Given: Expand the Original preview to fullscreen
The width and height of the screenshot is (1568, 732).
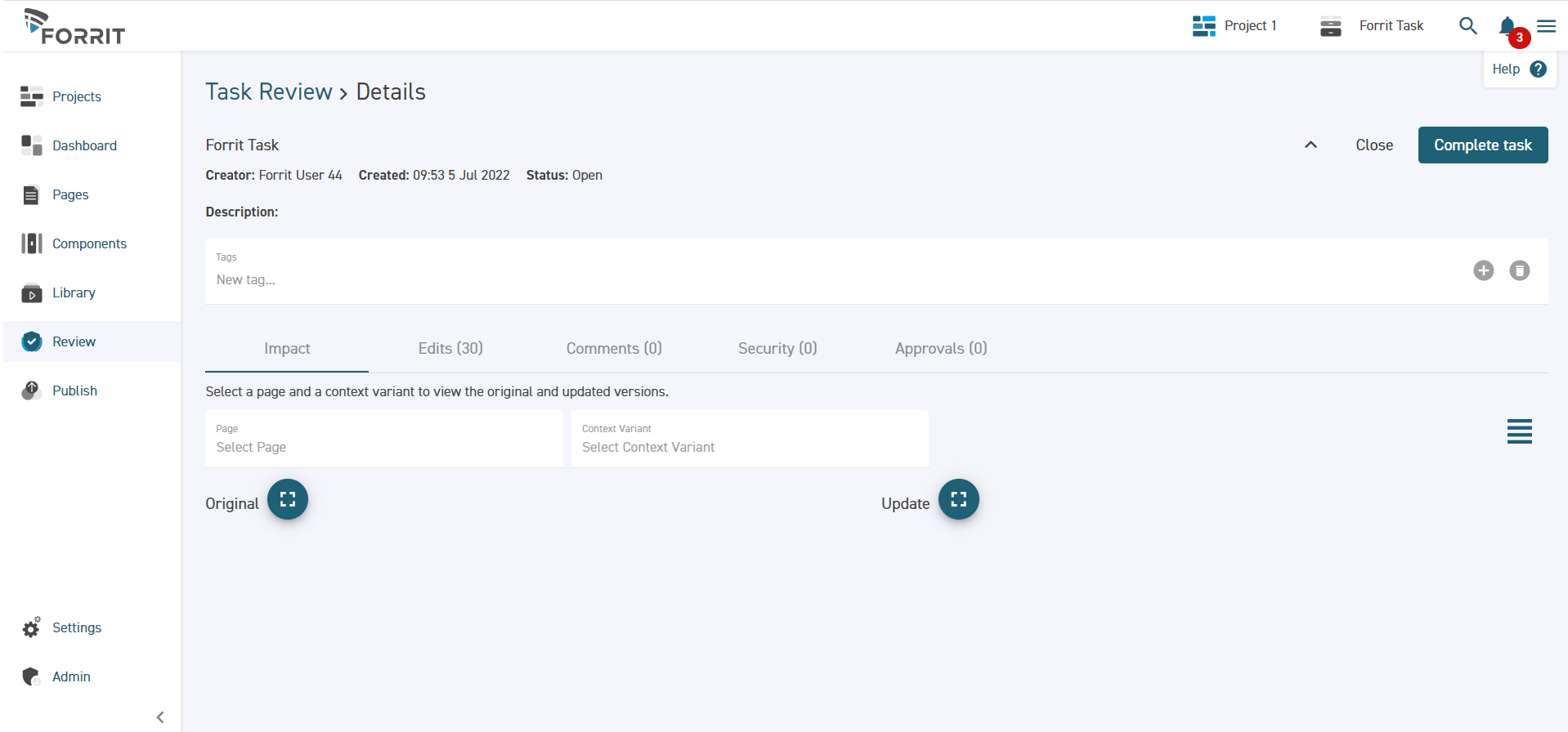Looking at the screenshot, I should (288, 499).
